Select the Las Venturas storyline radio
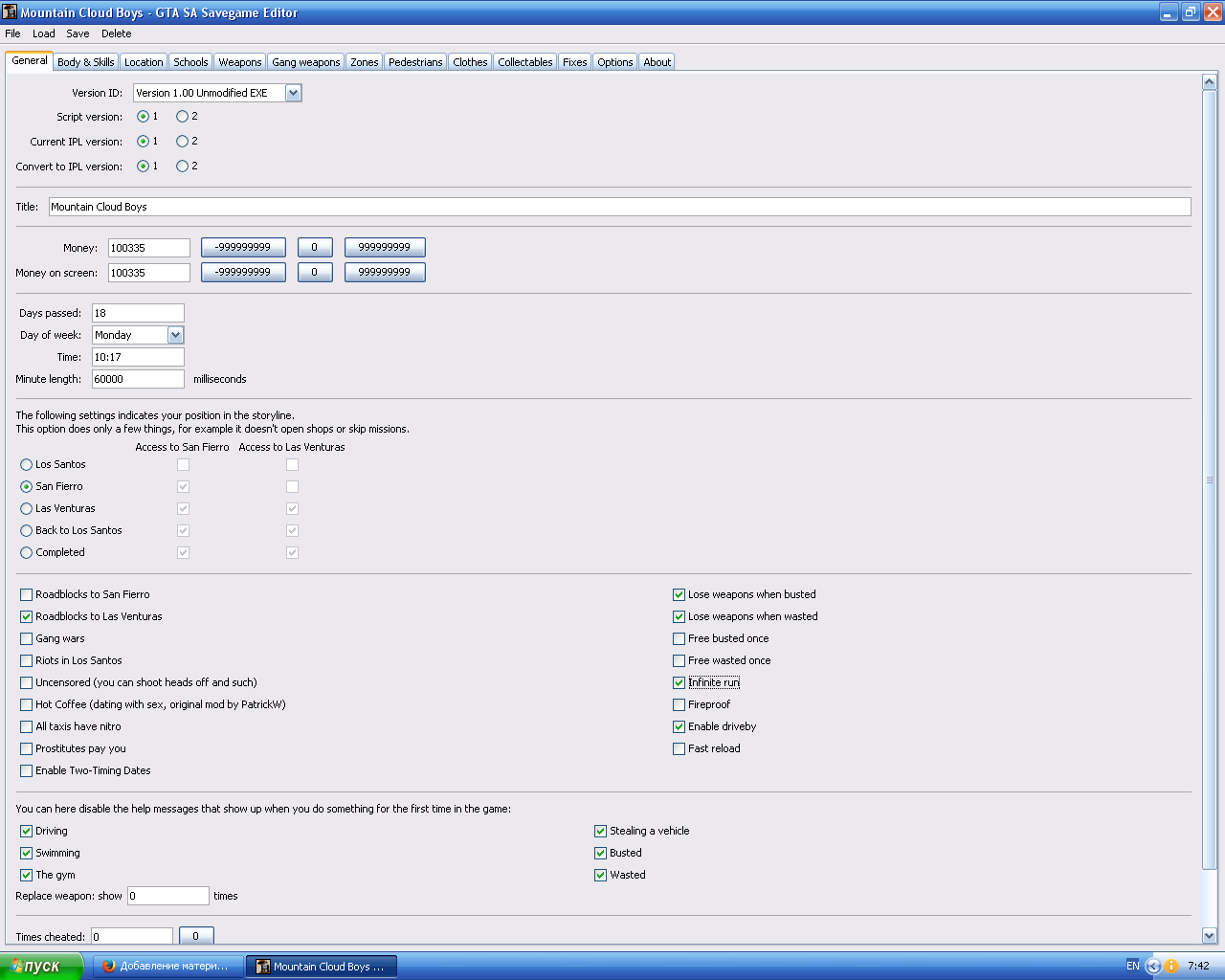 [x=27, y=509]
